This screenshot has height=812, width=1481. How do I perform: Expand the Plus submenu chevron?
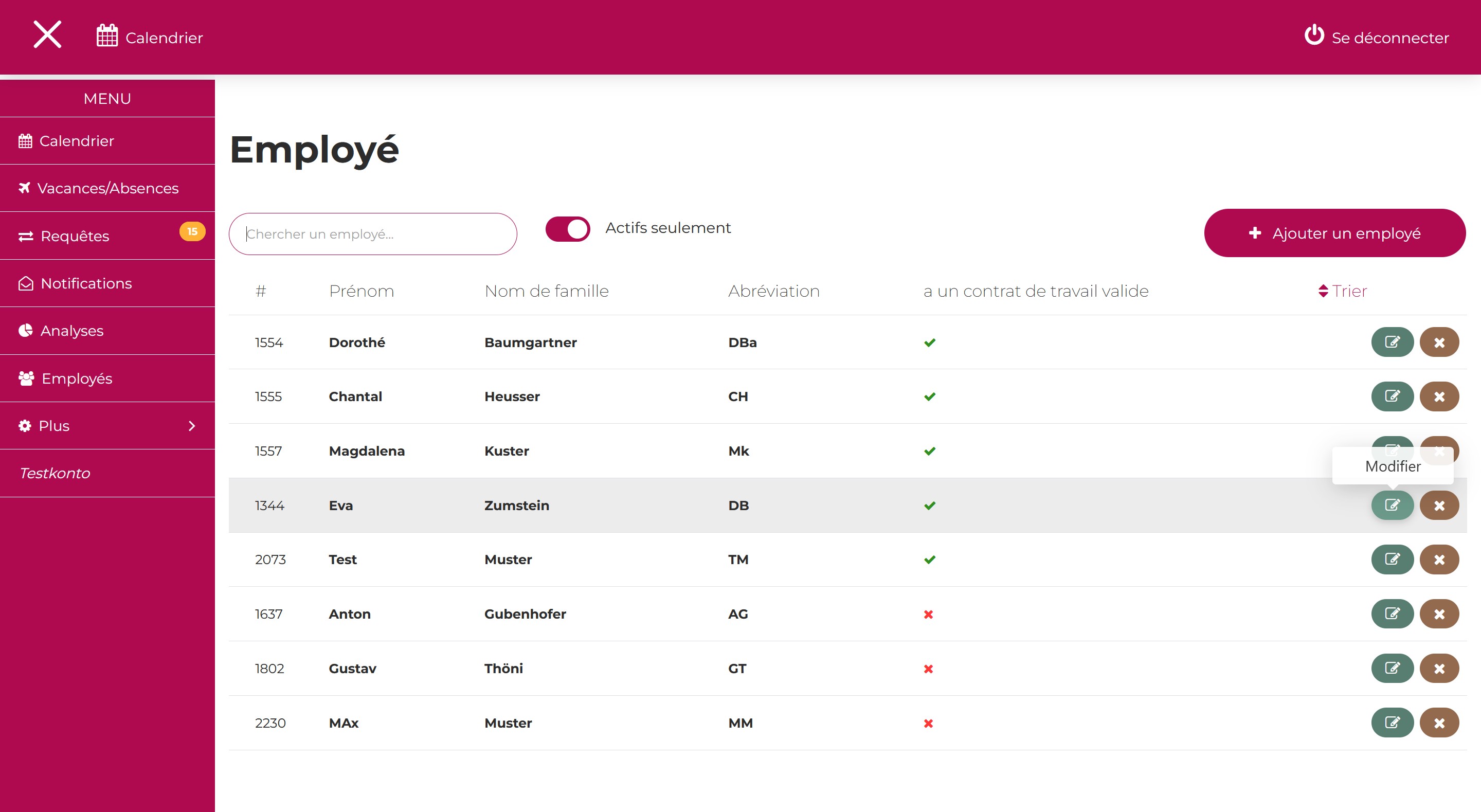(x=191, y=426)
